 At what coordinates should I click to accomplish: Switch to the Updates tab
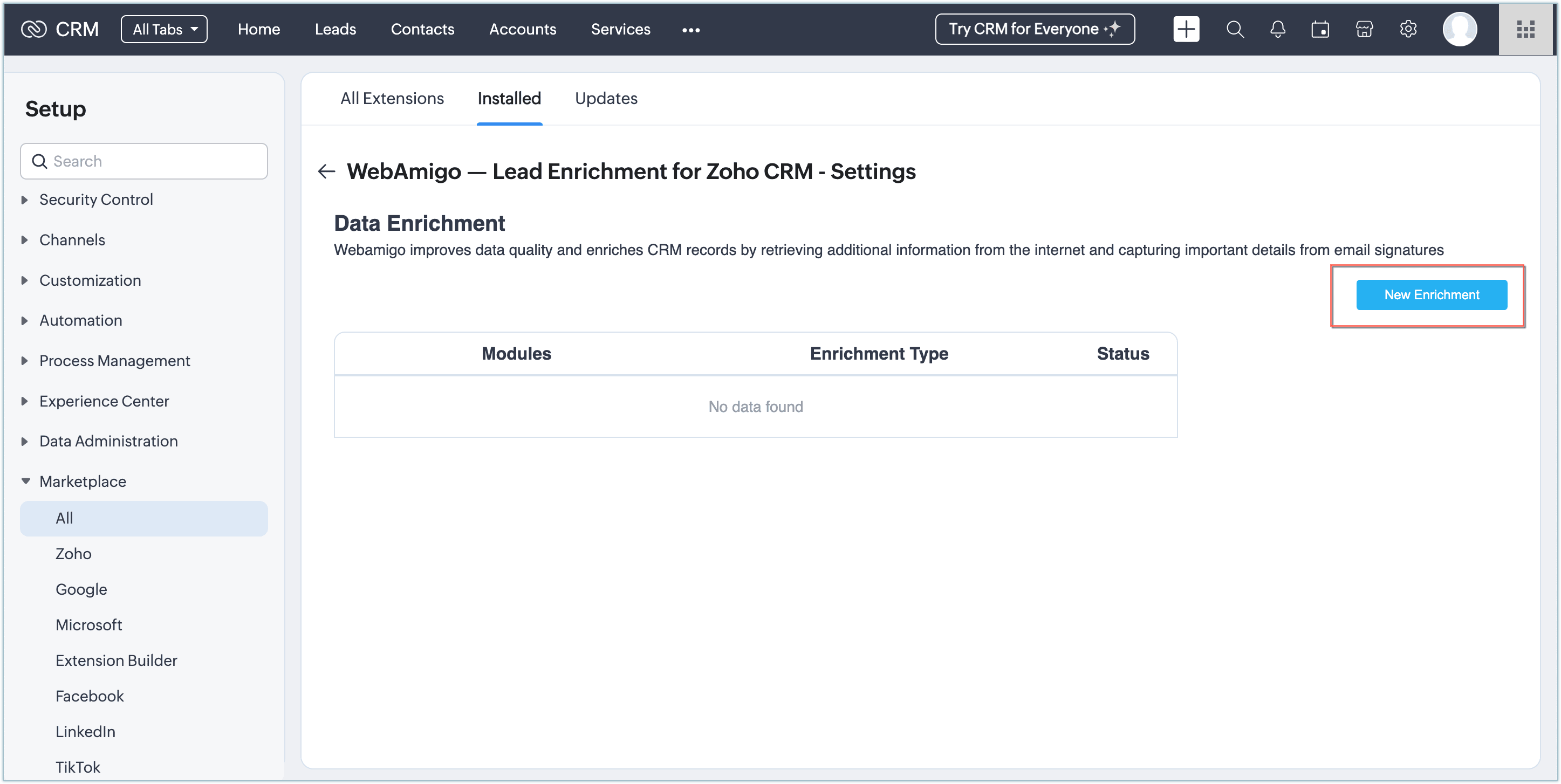click(x=606, y=98)
